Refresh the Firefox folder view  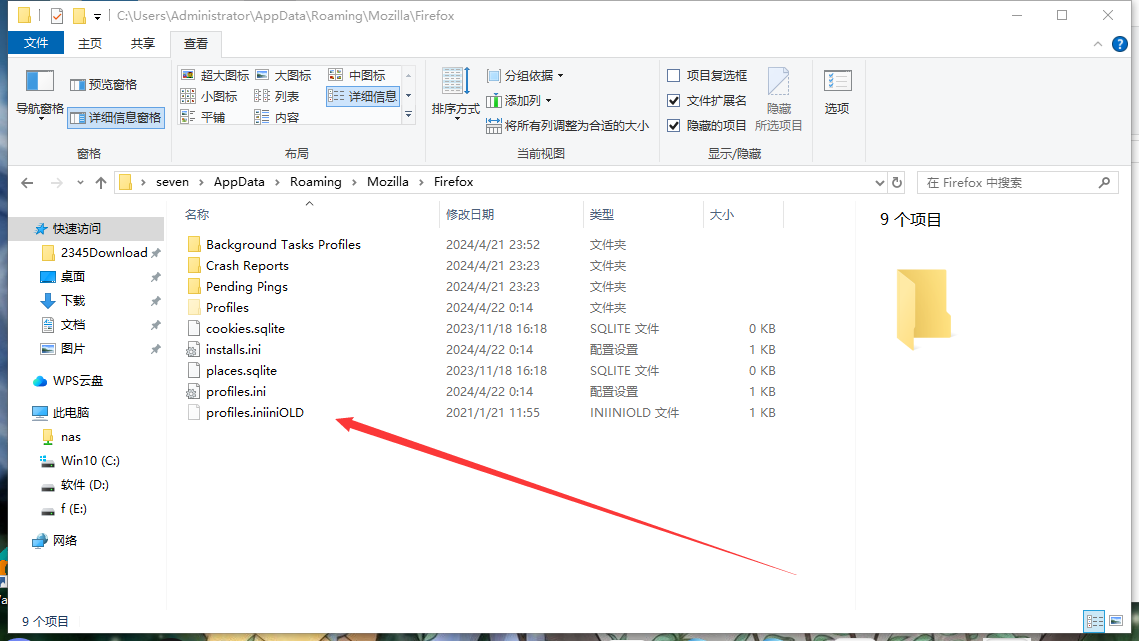click(x=897, y=182)
